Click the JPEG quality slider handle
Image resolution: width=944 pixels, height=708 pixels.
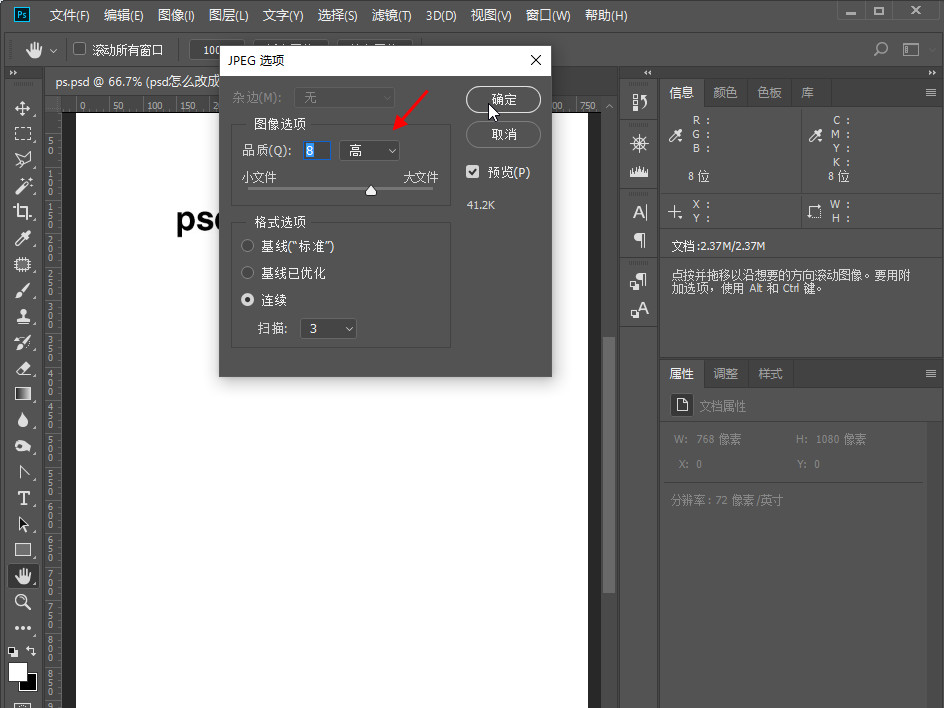click(371, 189)
